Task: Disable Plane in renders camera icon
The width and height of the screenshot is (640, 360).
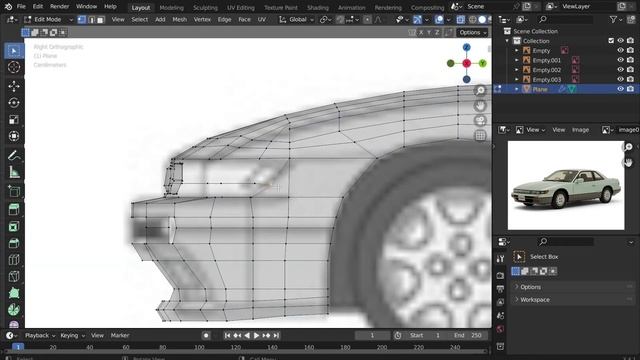Action: [x=630, y=89]
